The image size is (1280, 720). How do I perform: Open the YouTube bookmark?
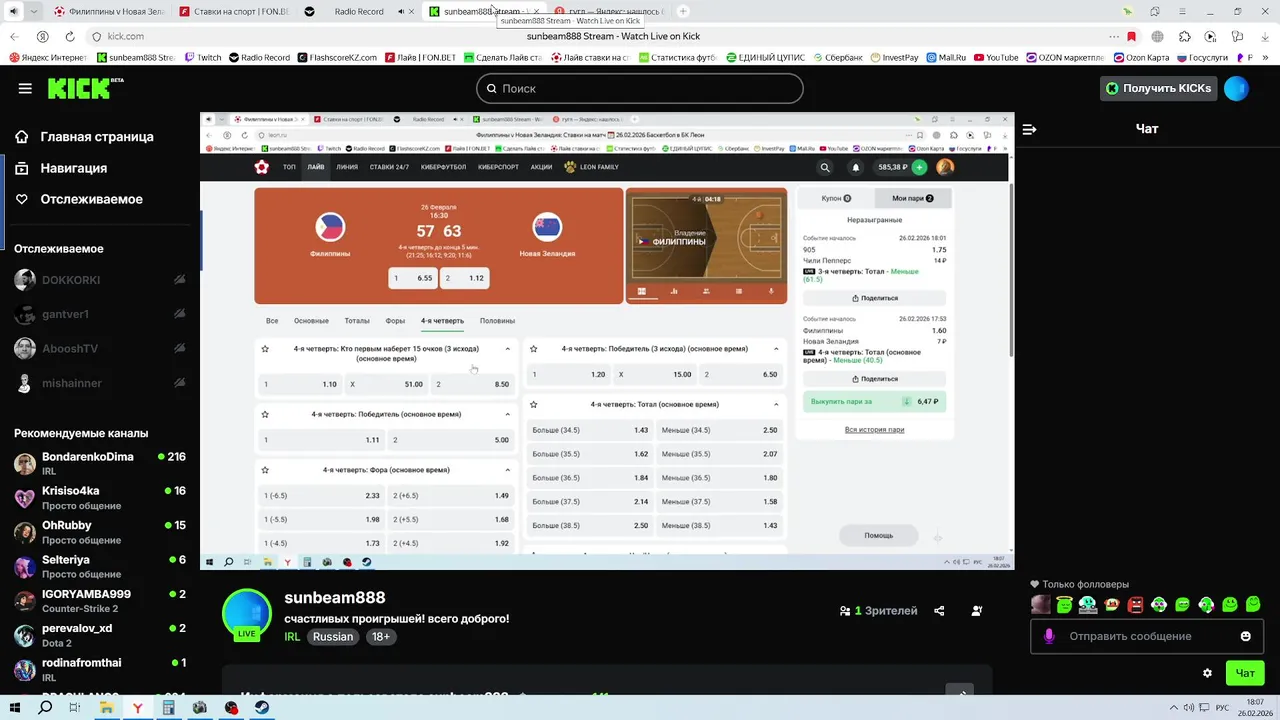tap(996, 58)
